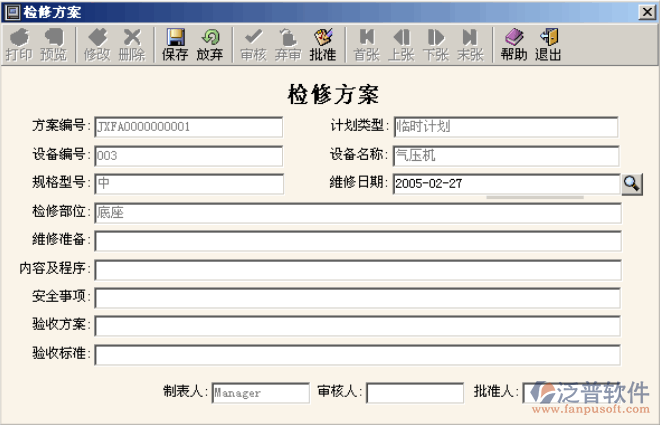The height and width of the screenshot is (425, 660).
Task: Click the 修改 modify toolbar icon
Action: click(x=97, y=45)
